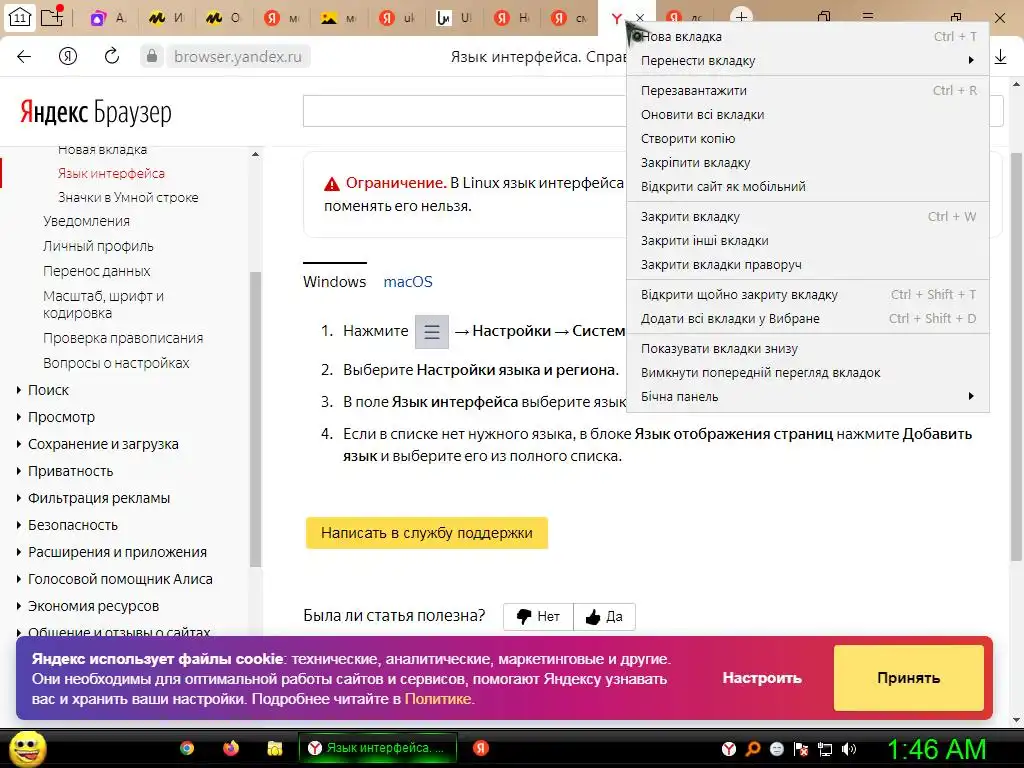
Task: Click the sidebar vertical scrollbar thumb
Action: tap(255, 418)
